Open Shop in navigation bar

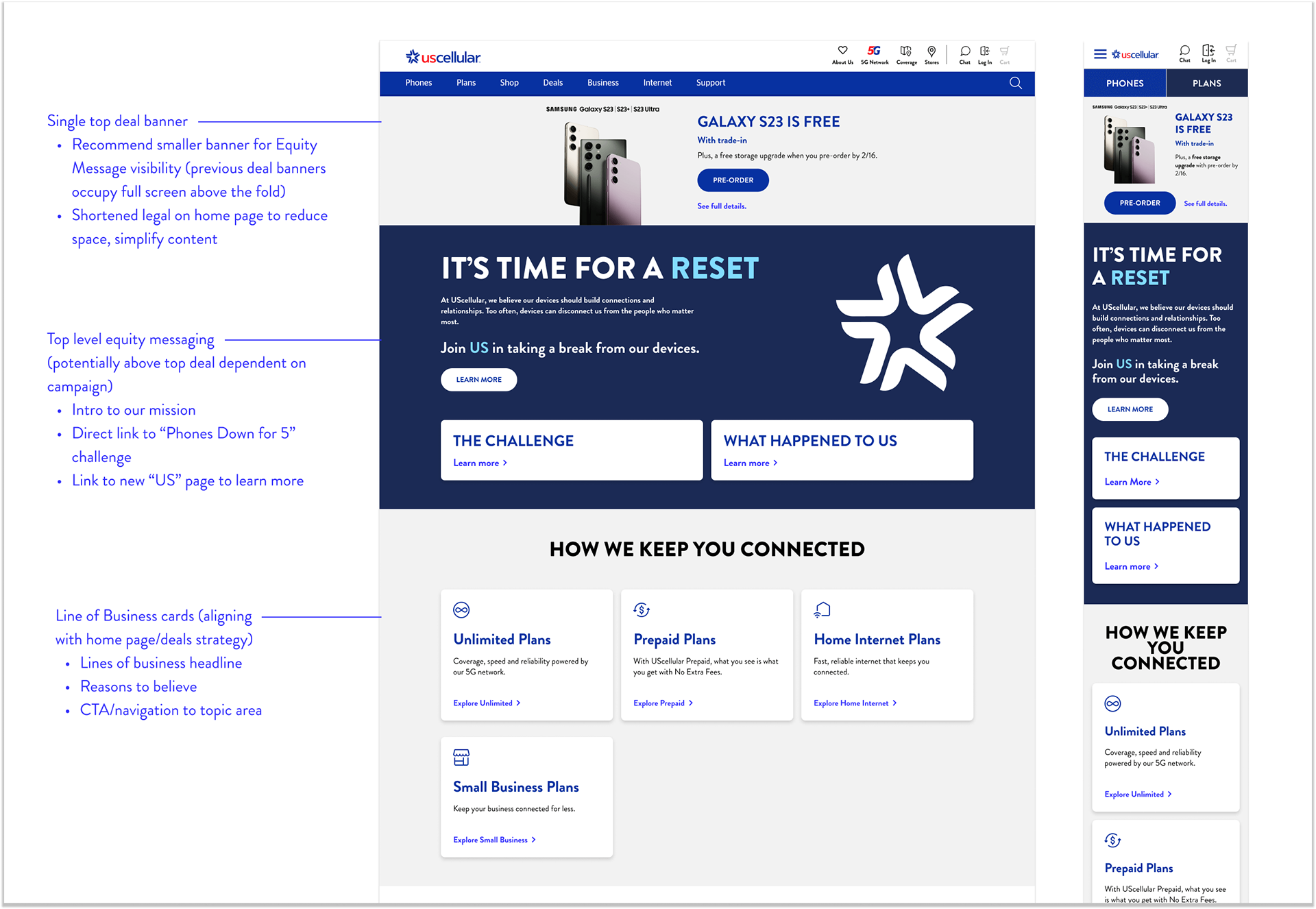509,83
